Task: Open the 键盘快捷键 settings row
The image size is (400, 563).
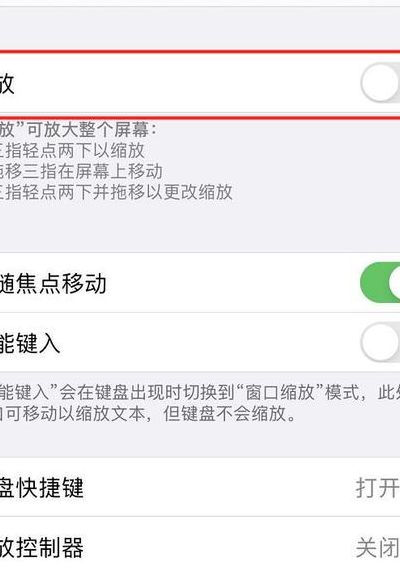Action: click(x=200, y=487)
